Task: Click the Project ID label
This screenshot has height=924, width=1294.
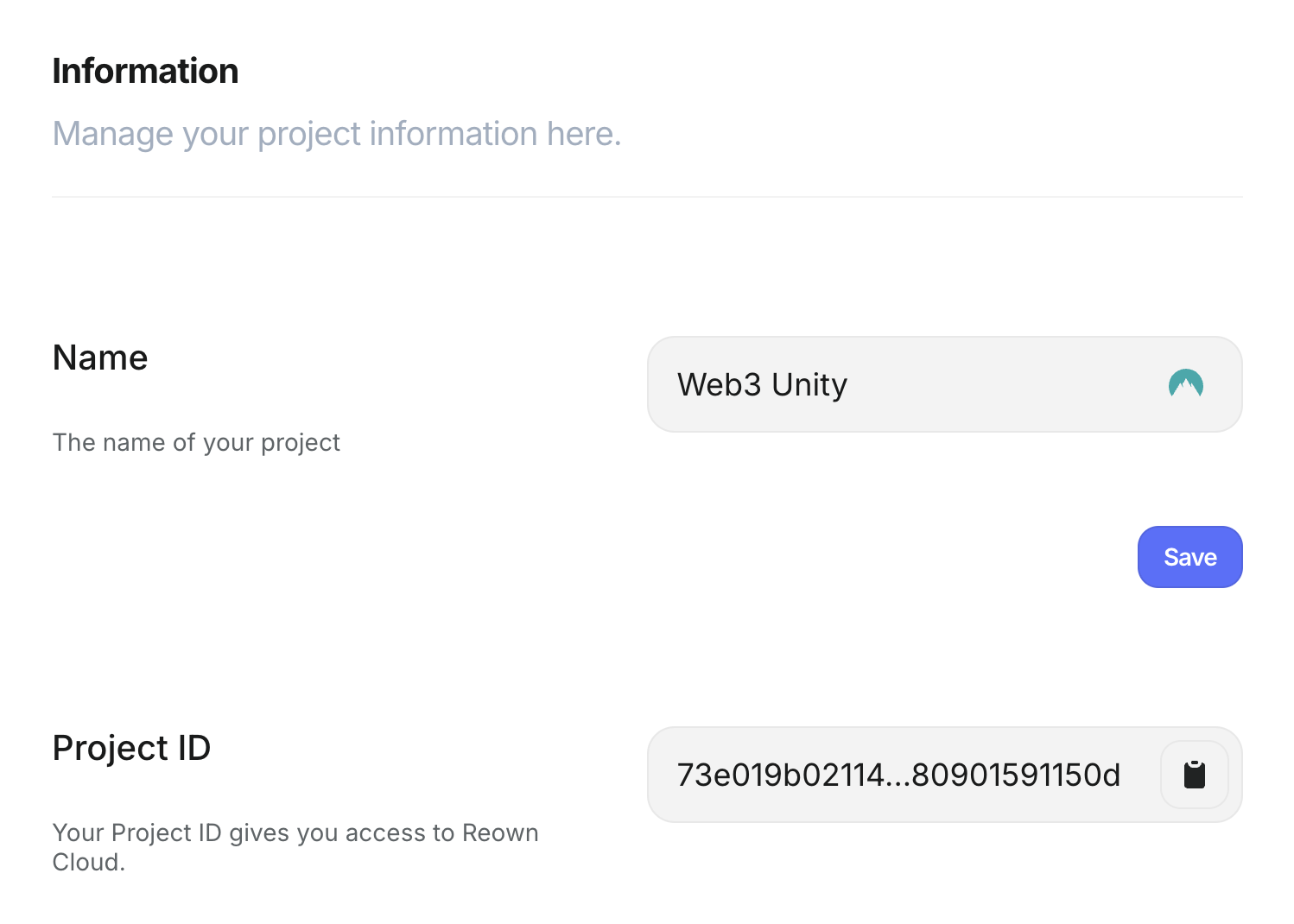Action: (x=131, y=748)
